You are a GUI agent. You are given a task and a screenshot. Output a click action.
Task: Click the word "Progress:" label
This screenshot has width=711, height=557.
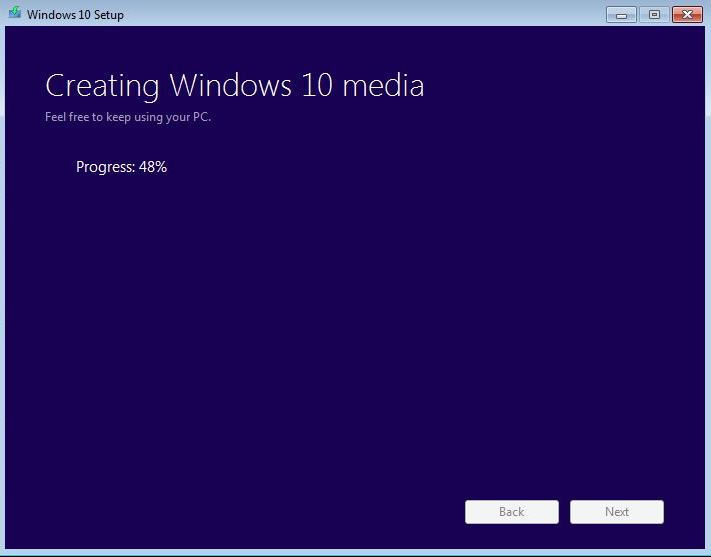click(x=105, y=167)
